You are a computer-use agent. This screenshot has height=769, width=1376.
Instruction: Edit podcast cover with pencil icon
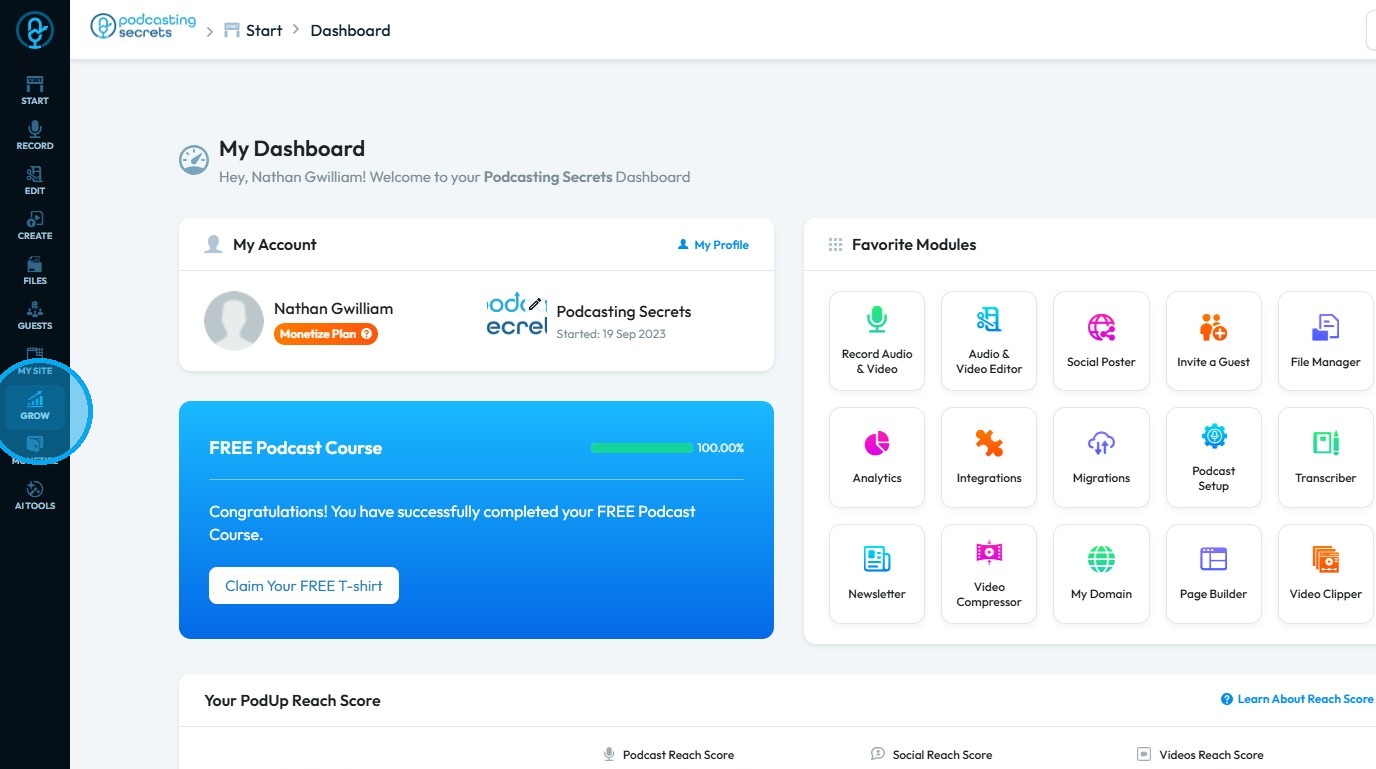535,304
